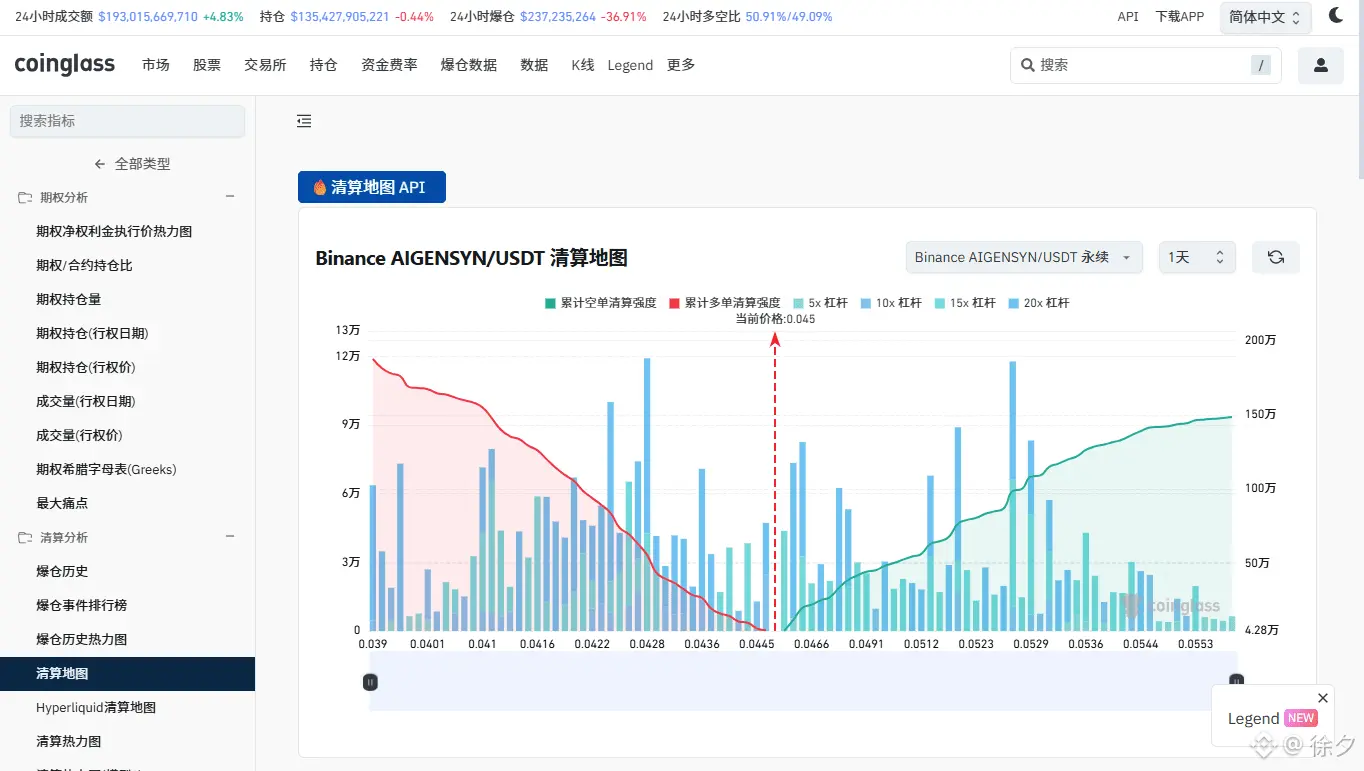Open the 简体中文 language dropdown
Viewport: 1364px width, 771px height.
1265,17
